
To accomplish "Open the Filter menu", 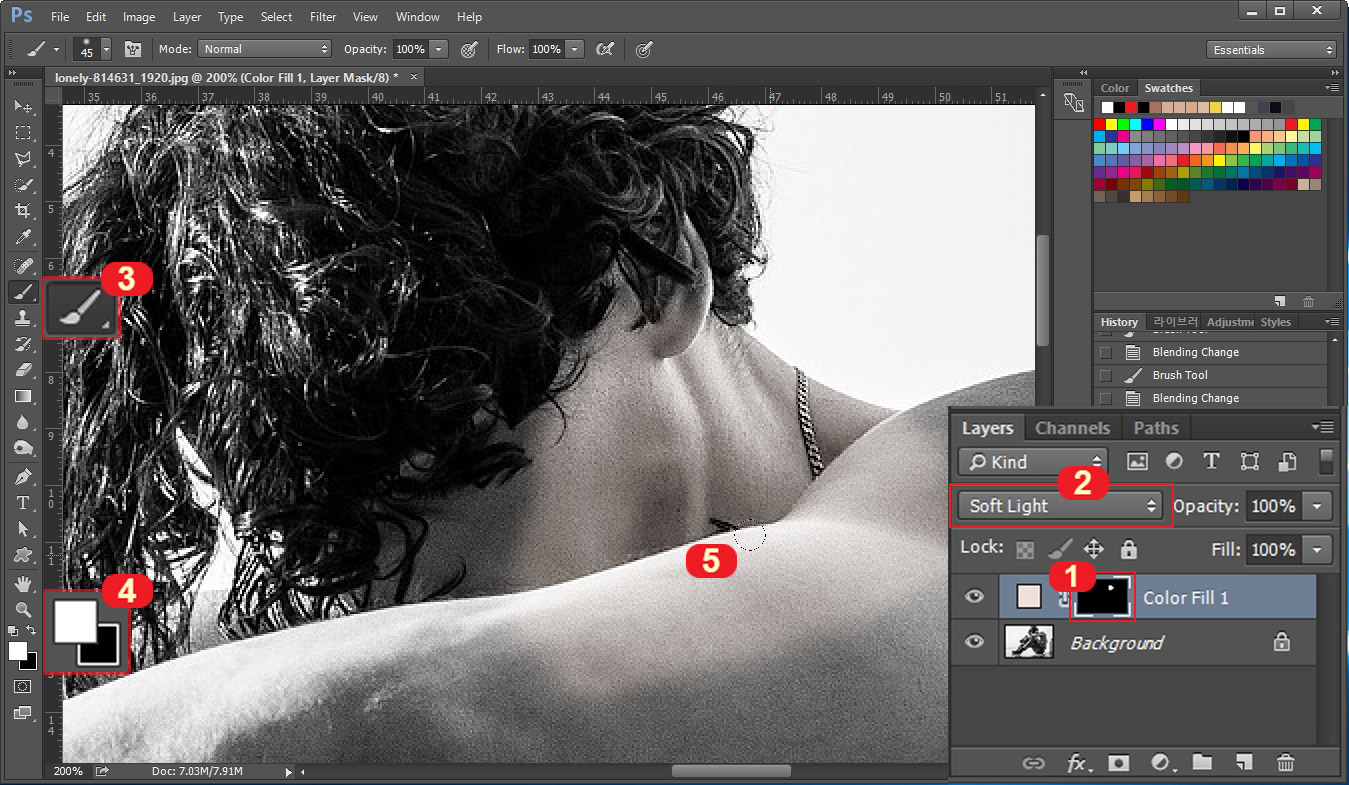I will [x=323, y=17].
